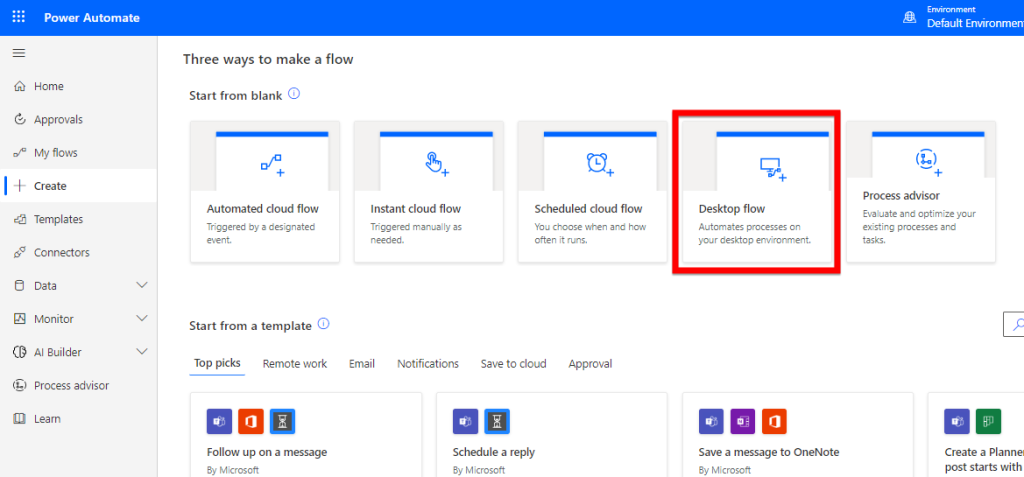
Task: Click the Instant cloud flow hand icon
Action: point(437,163)
